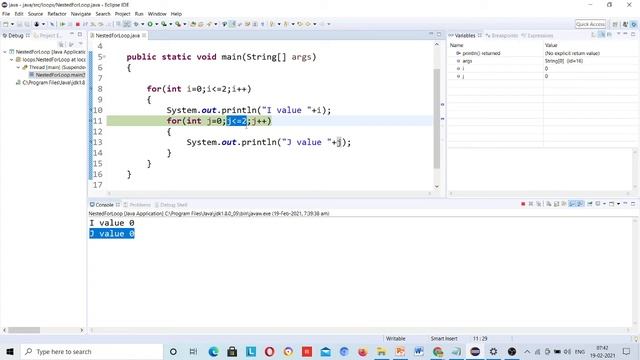
Task: Open the New file dropdown arrow
Action: click(12, 24)
